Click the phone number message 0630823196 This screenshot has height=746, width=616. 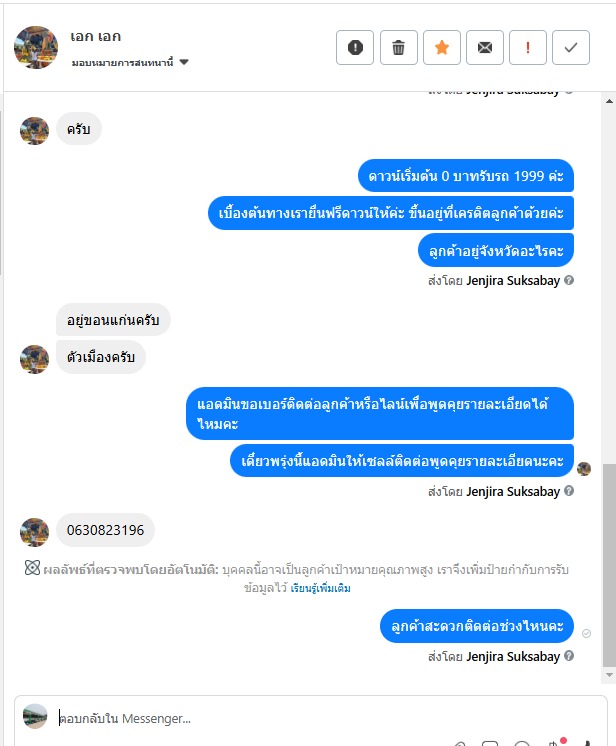[105, 530]
